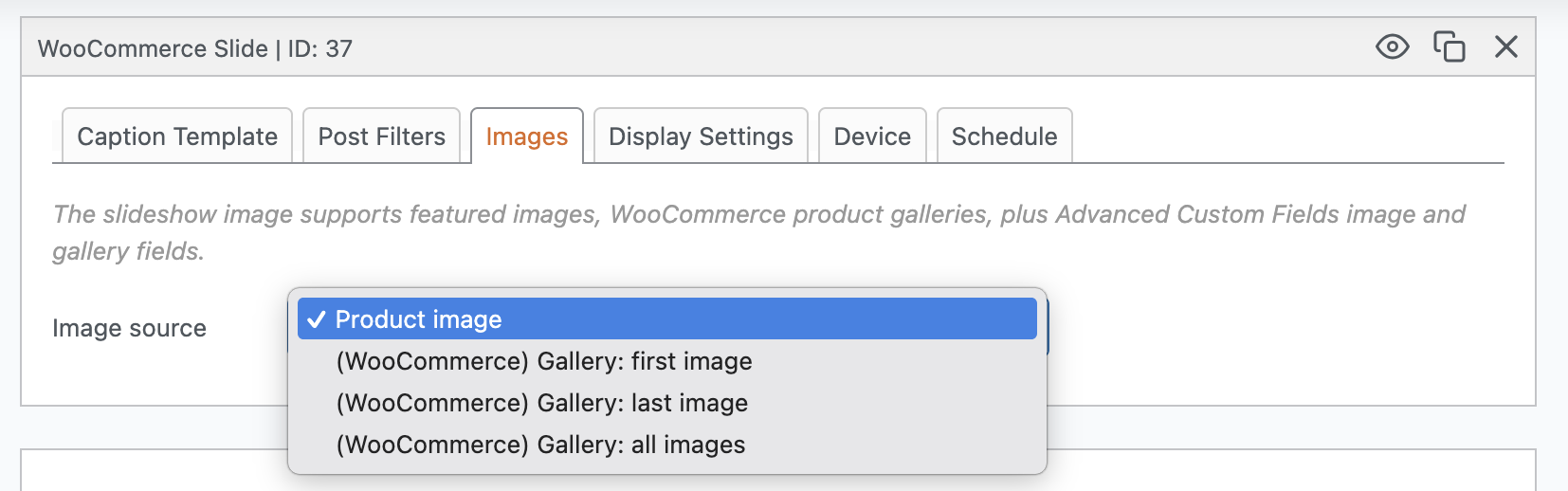The height and width of the screenshot is (491, 1568).
Task: Open the Post Filters tab
Action: (381, 136)
